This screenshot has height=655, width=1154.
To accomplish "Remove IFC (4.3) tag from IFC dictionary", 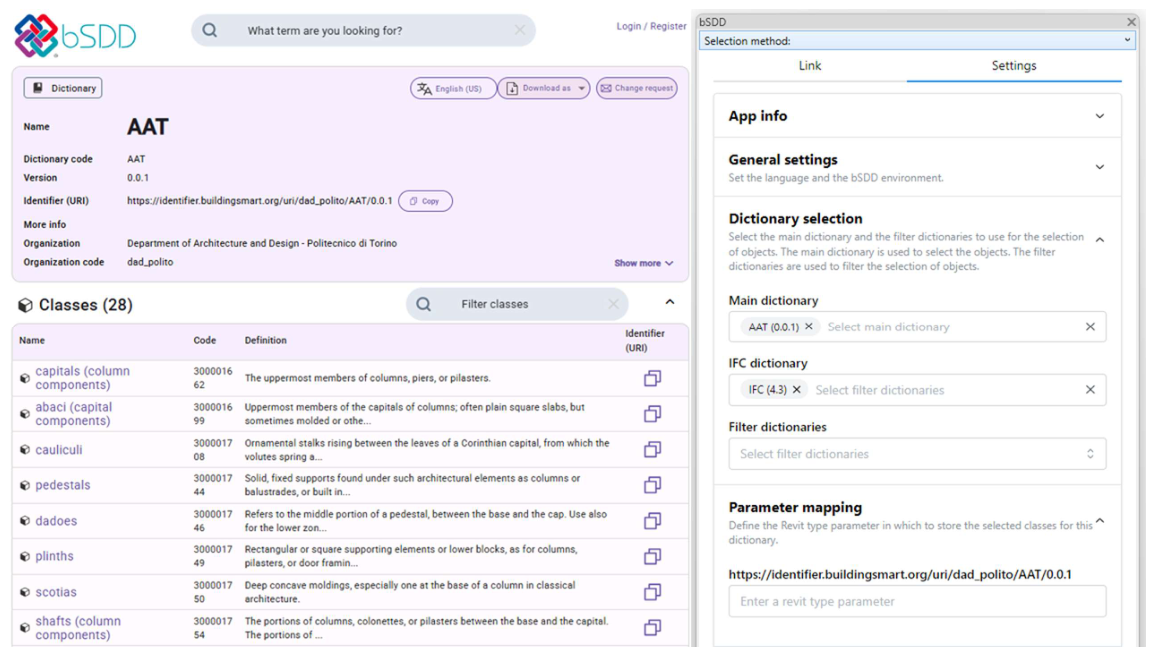I will click(796, 389).
